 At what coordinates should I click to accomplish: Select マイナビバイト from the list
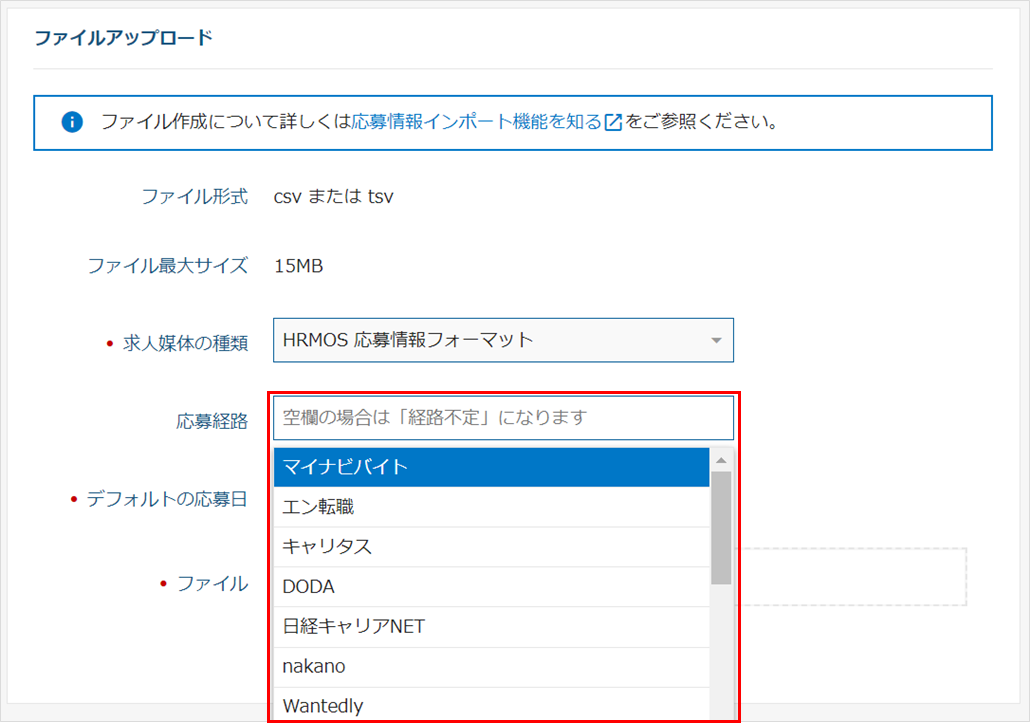tap(491, 467)
